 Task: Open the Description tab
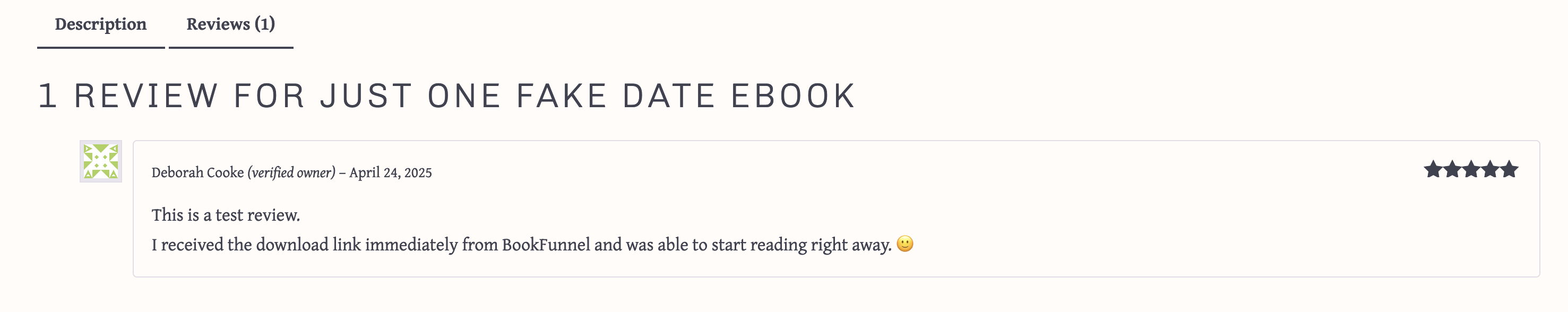click(100, 24)
